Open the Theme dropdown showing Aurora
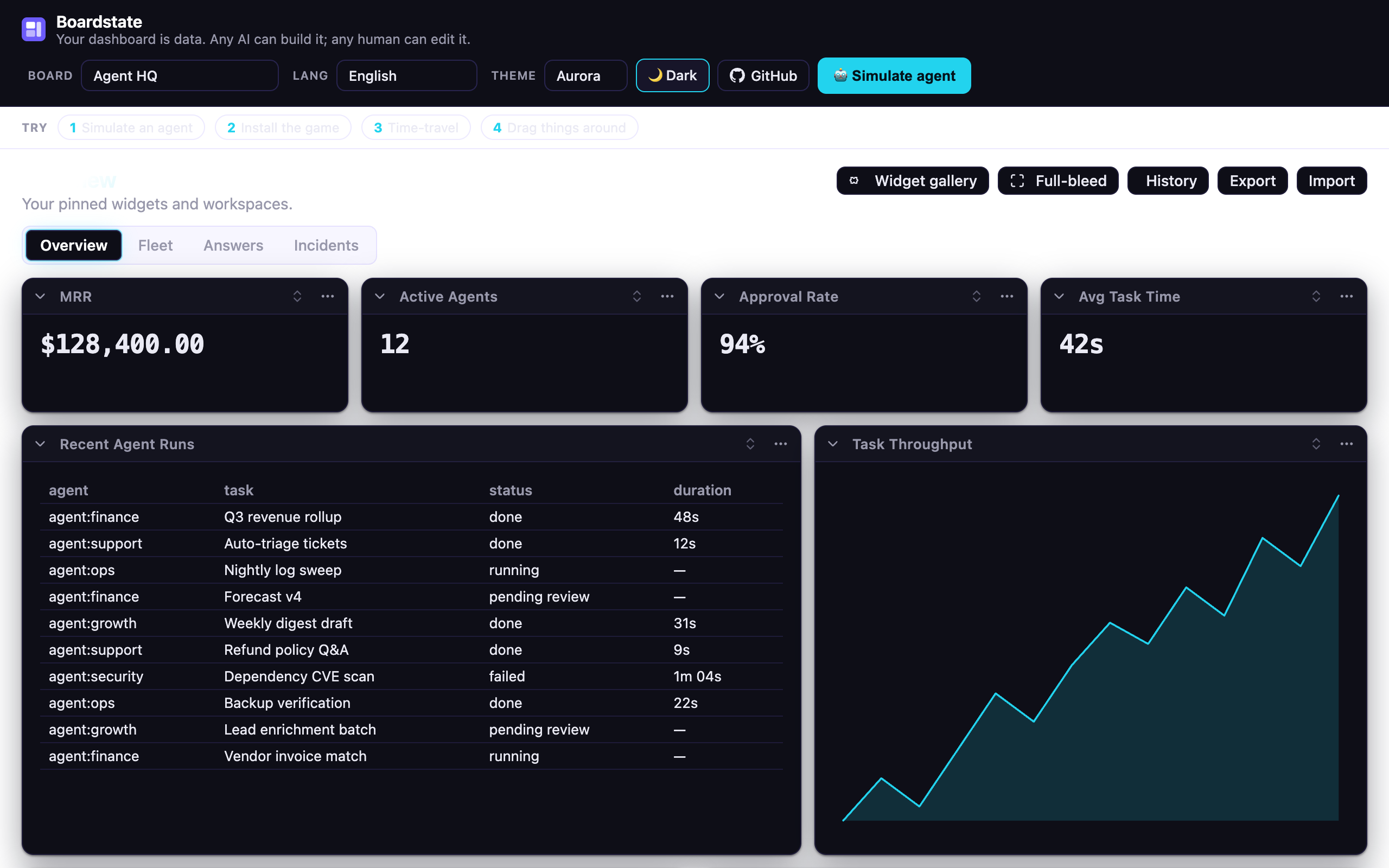This screenshot has height=868, width=1389. (585, 75)
